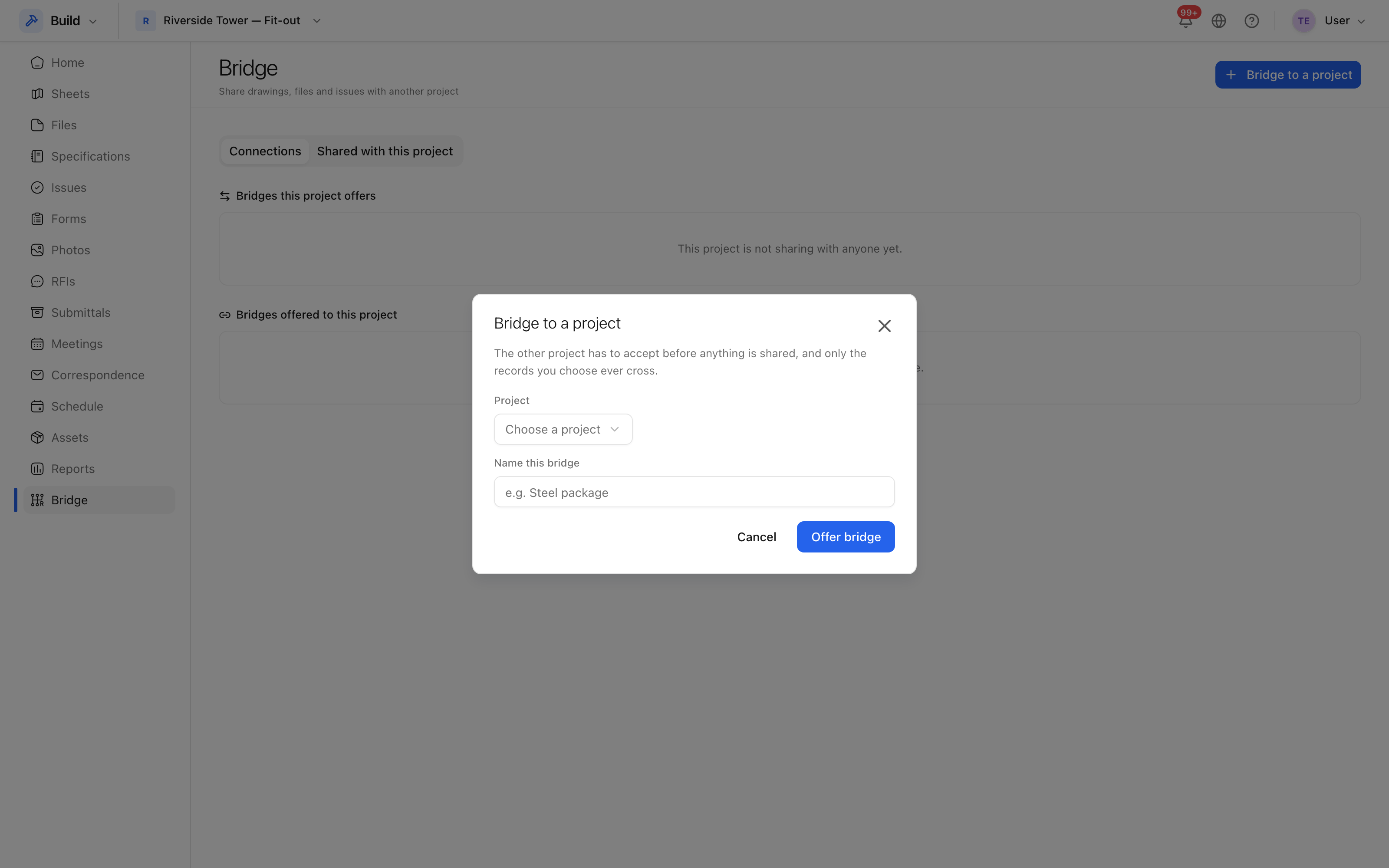Image resolution: width=1389 pixels, height=868 pixels.
Task: Click the 'Bridges this project offers' heading
Action: tap(305, 196)
